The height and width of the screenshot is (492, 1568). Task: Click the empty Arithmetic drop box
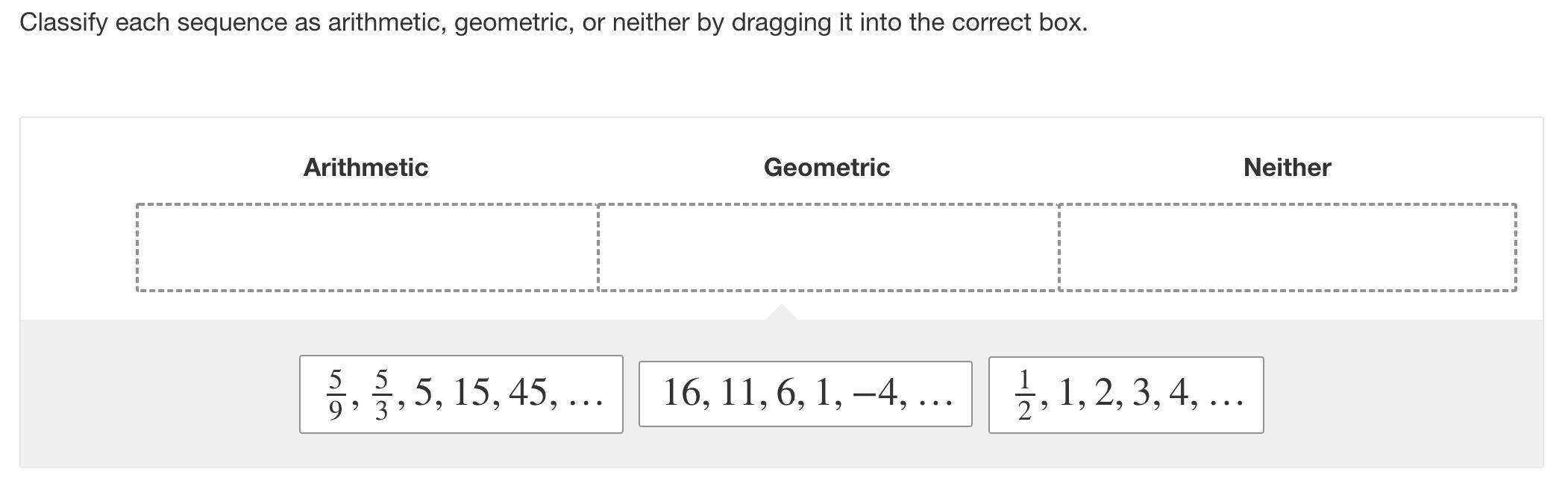366,247
